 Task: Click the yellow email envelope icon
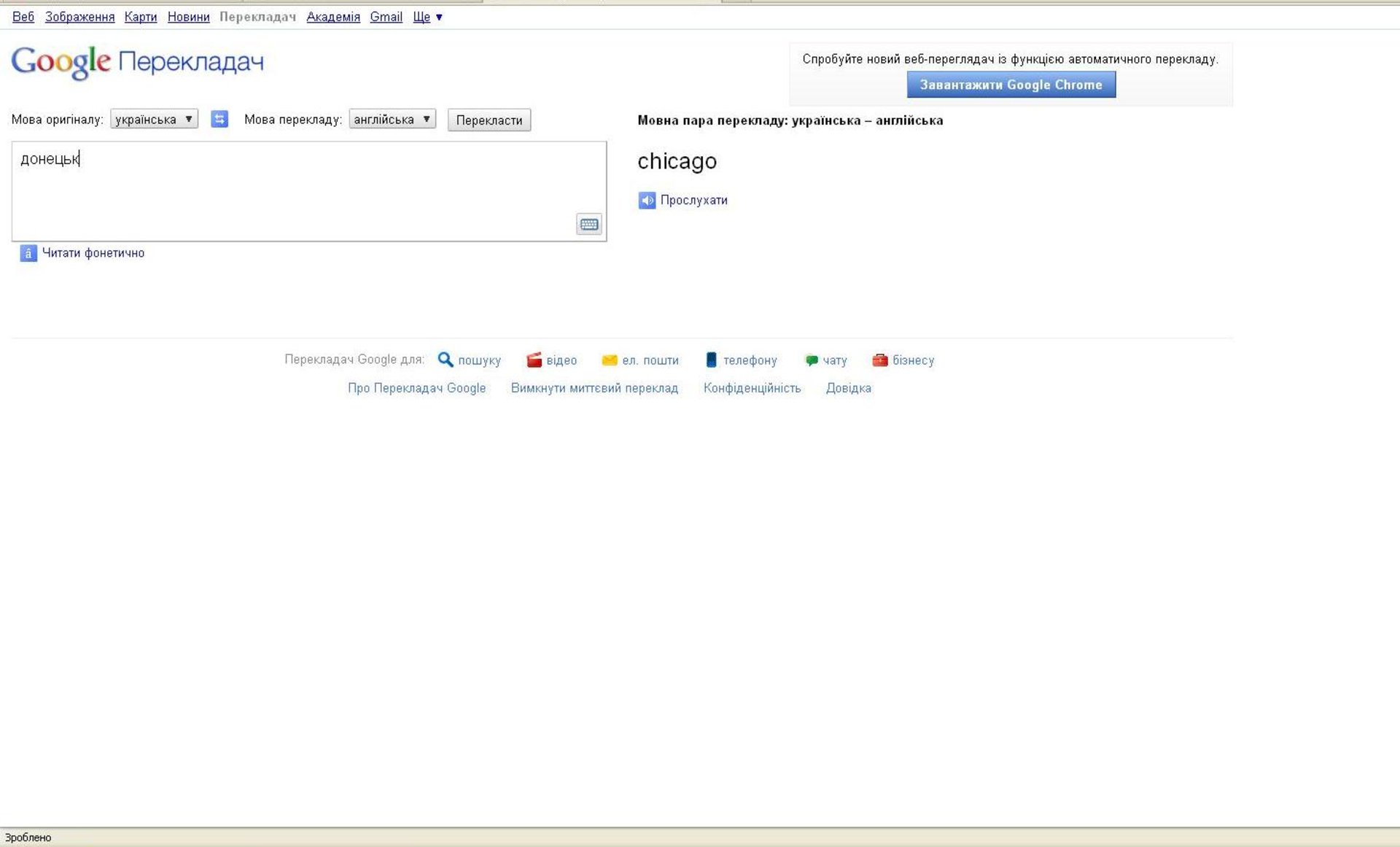point(610,360)
